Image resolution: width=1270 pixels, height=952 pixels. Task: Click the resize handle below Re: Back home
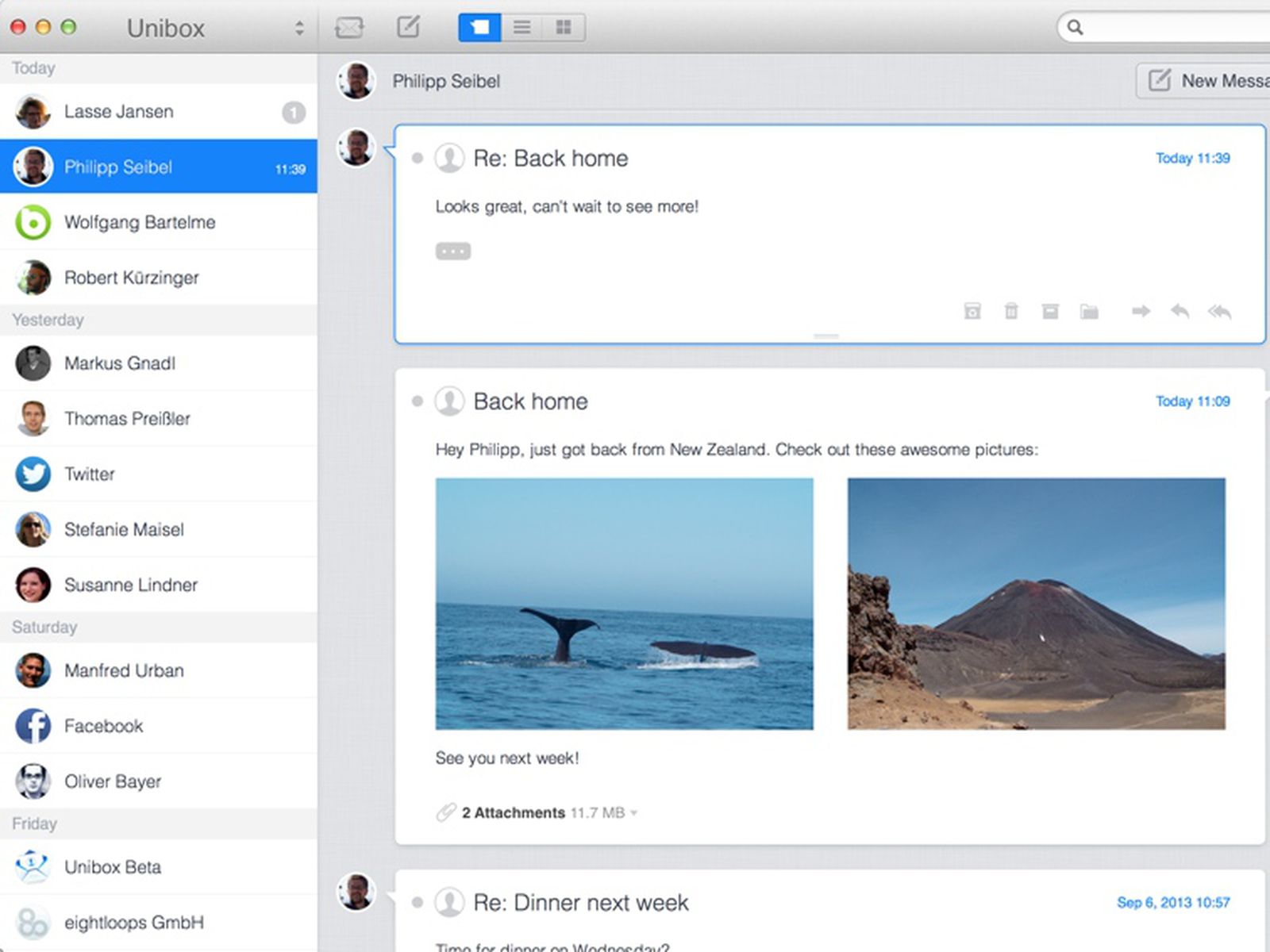click(826, 336)
